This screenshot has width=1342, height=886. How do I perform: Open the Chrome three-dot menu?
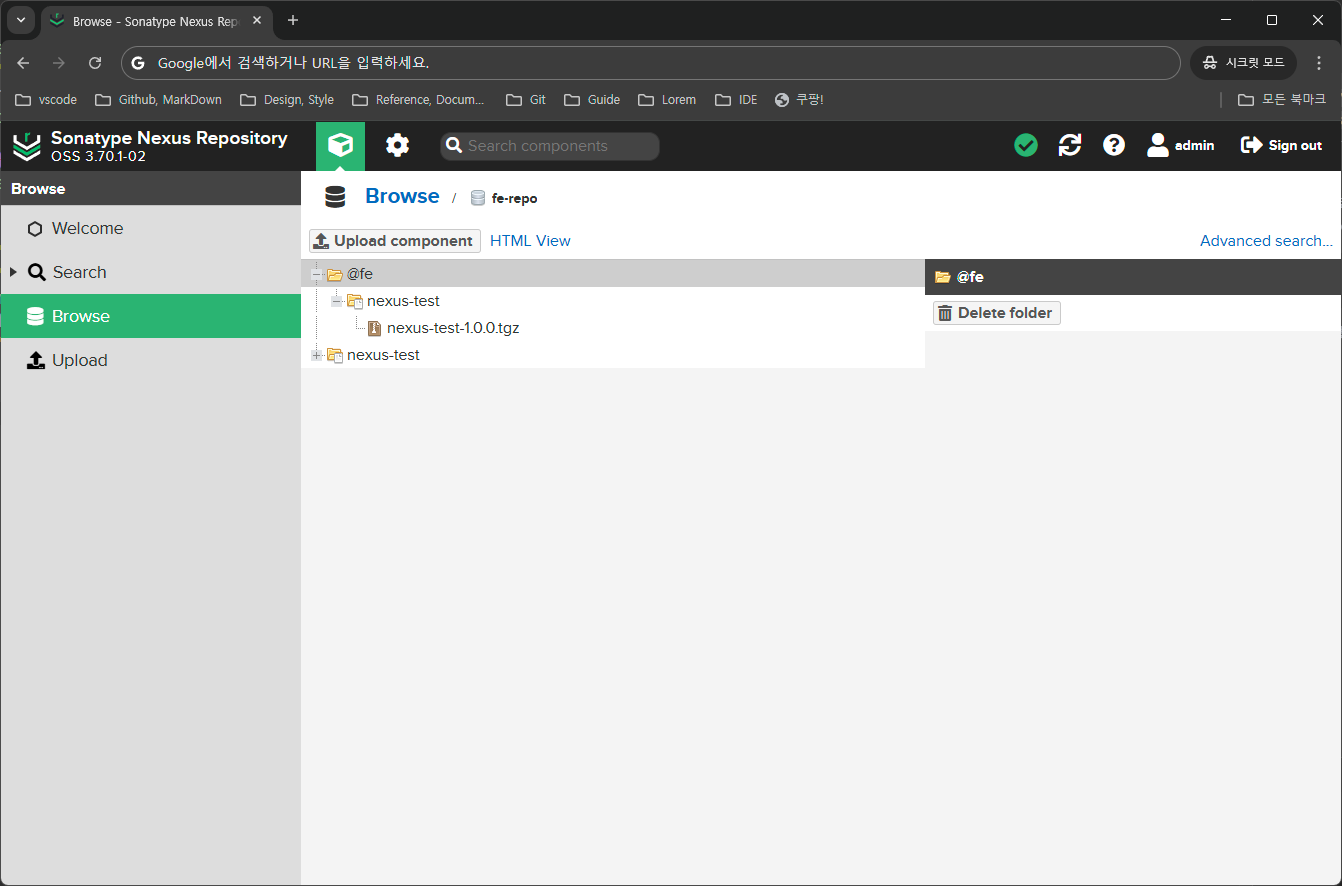pyautogui.click(x=1319, y=63)
